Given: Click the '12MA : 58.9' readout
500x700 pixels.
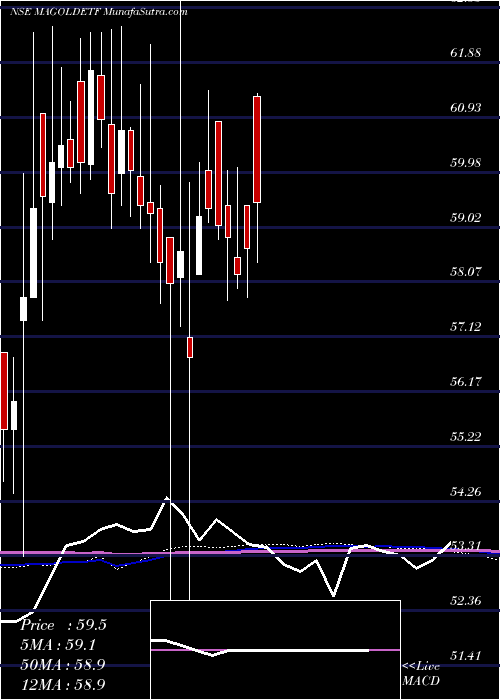Looking at the screenshot, I should (63, 684).
